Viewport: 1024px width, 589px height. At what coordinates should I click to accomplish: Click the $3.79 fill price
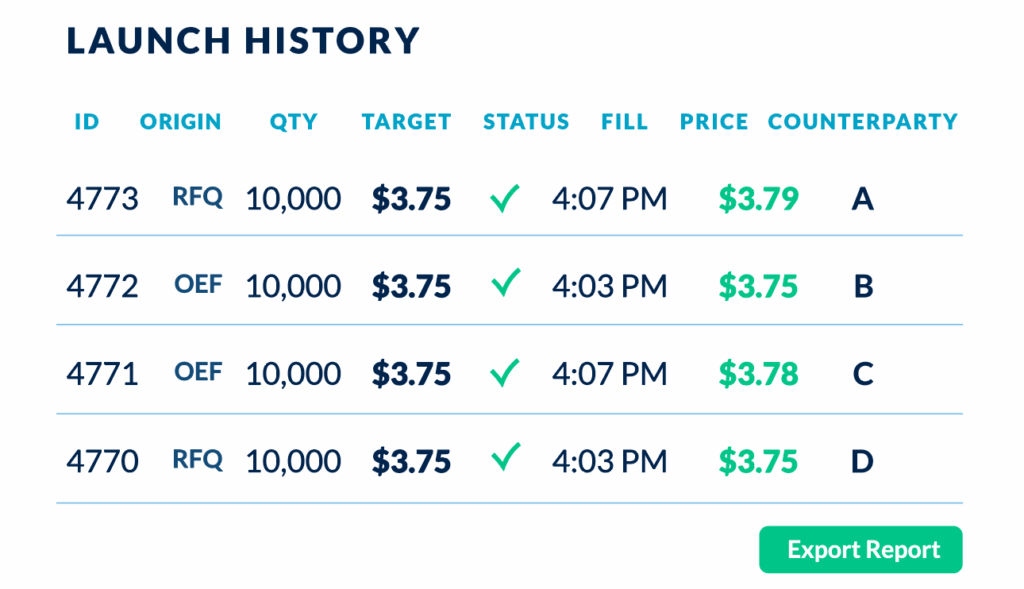click(758, 199)
